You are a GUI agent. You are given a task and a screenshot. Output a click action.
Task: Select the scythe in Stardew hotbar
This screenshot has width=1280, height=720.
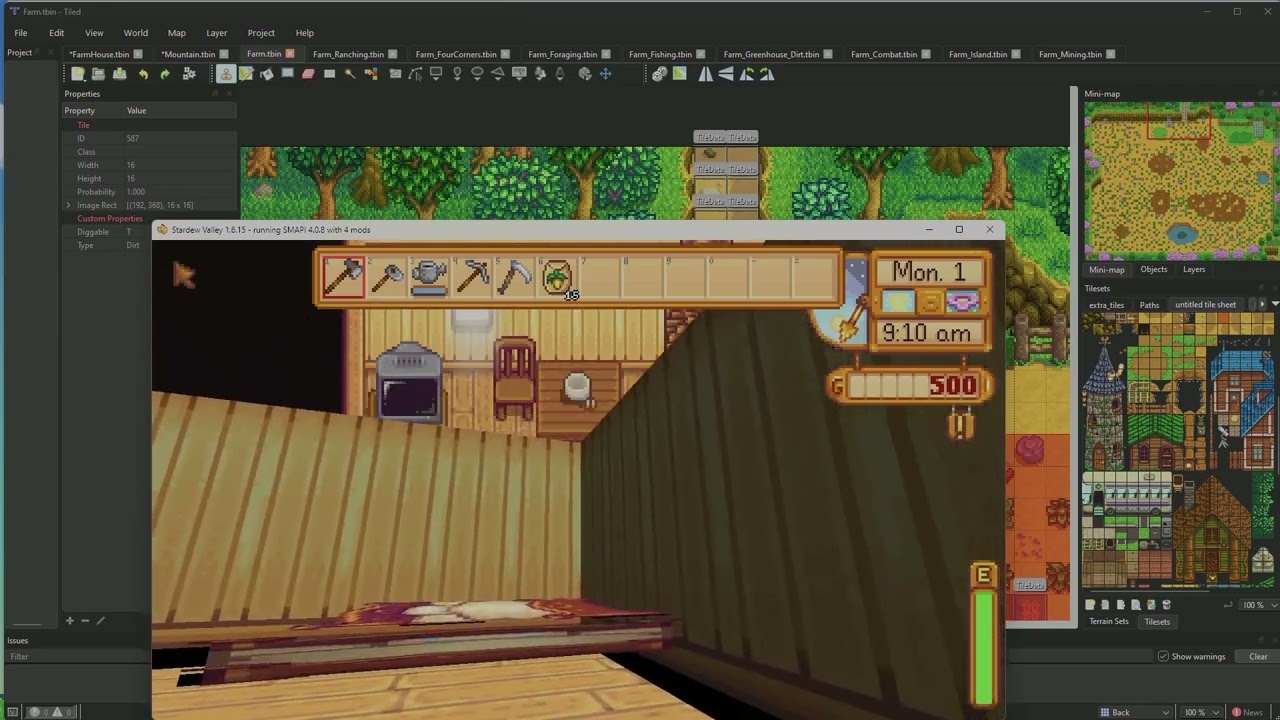coord(515,277)
